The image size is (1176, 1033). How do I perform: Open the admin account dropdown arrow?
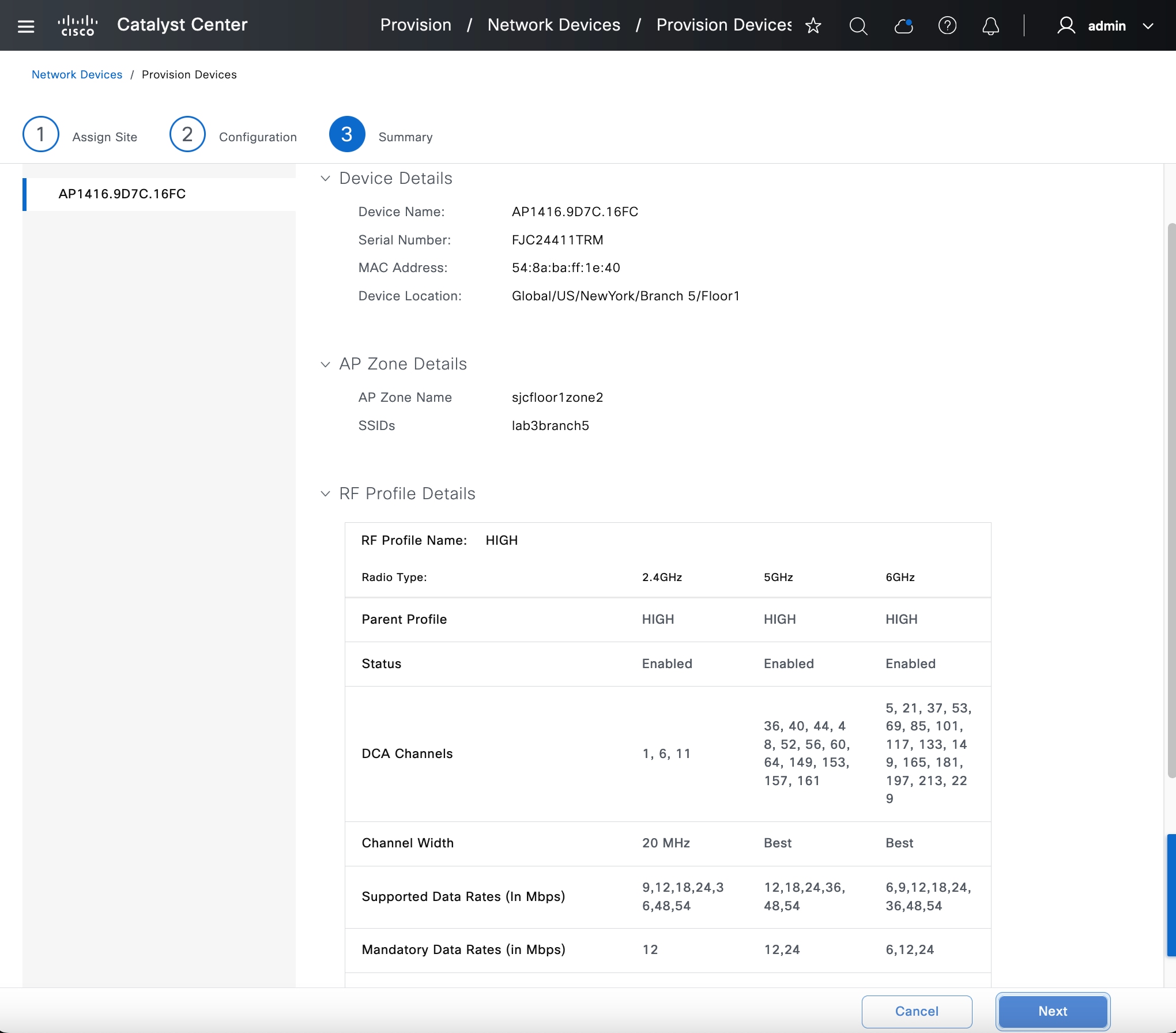tap(1148, 26)
